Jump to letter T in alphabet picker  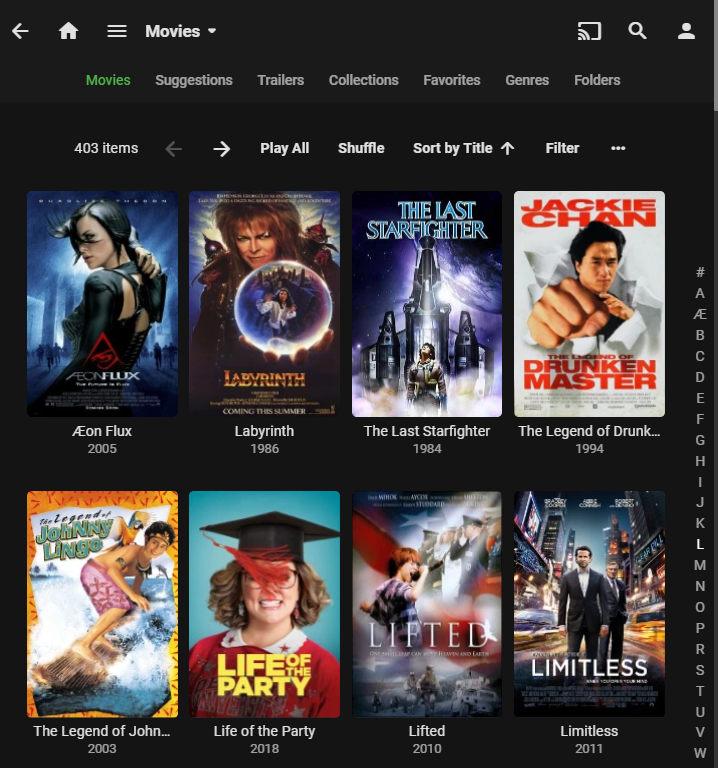pos(700,691)
